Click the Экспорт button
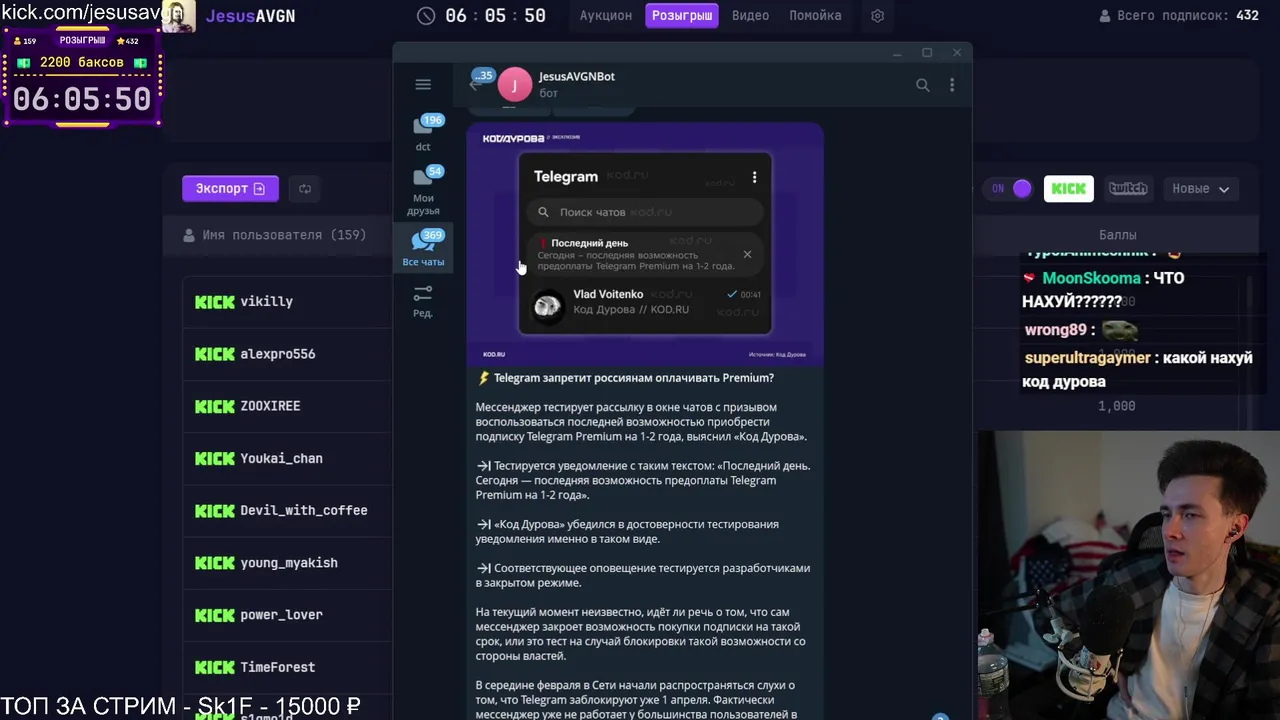This screenshot has width=1280, height=720. click(230, 188)
